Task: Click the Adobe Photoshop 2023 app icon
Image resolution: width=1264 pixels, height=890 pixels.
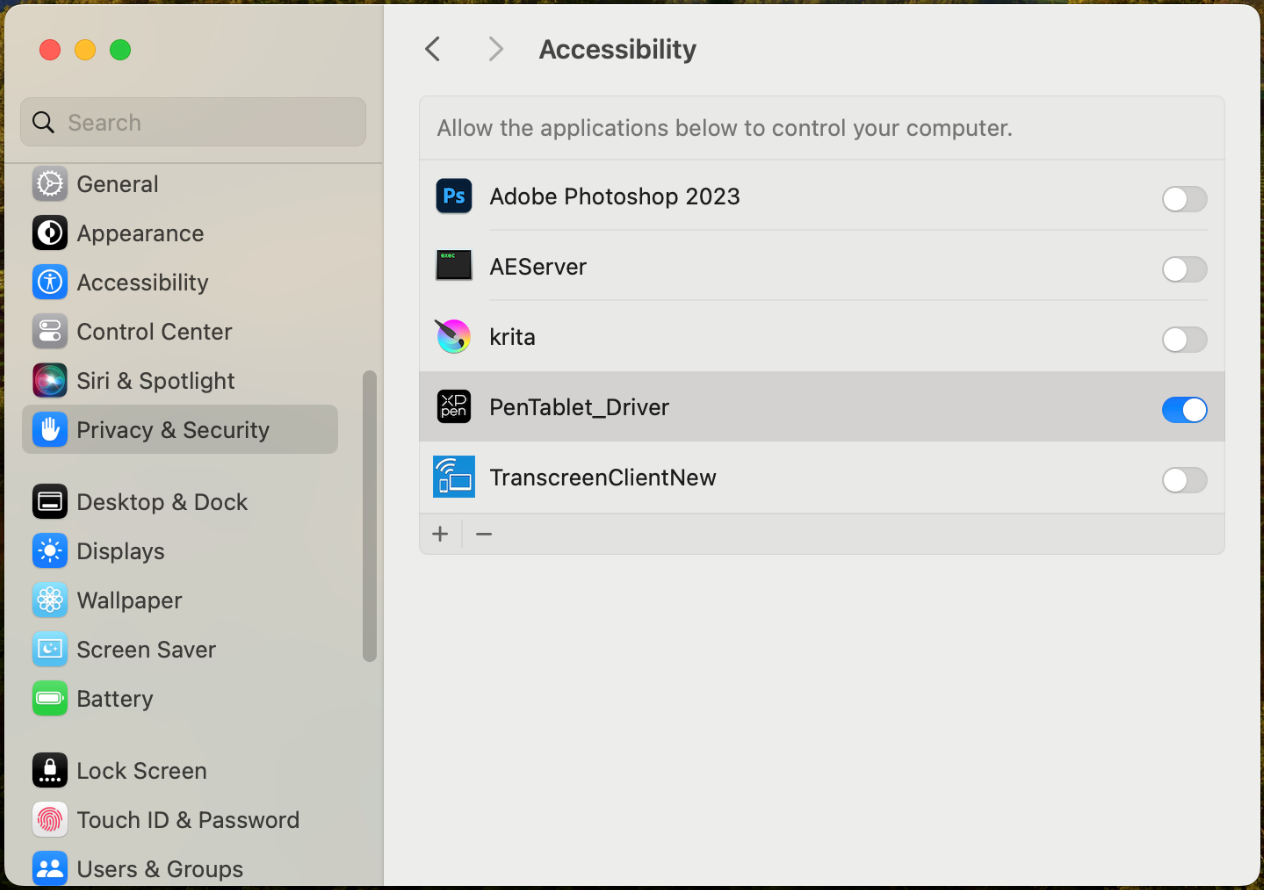Action: [x=454, y=196]
